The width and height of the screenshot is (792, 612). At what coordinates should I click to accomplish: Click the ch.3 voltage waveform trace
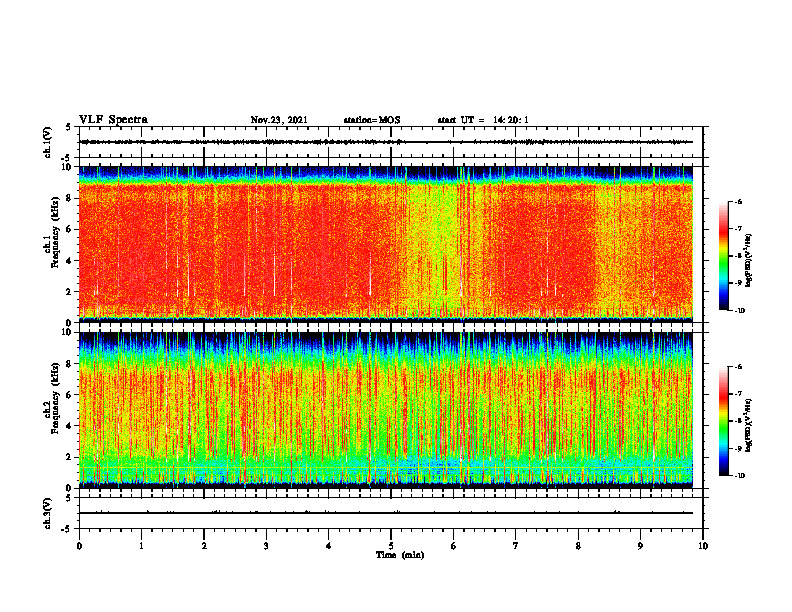(386, 513)
